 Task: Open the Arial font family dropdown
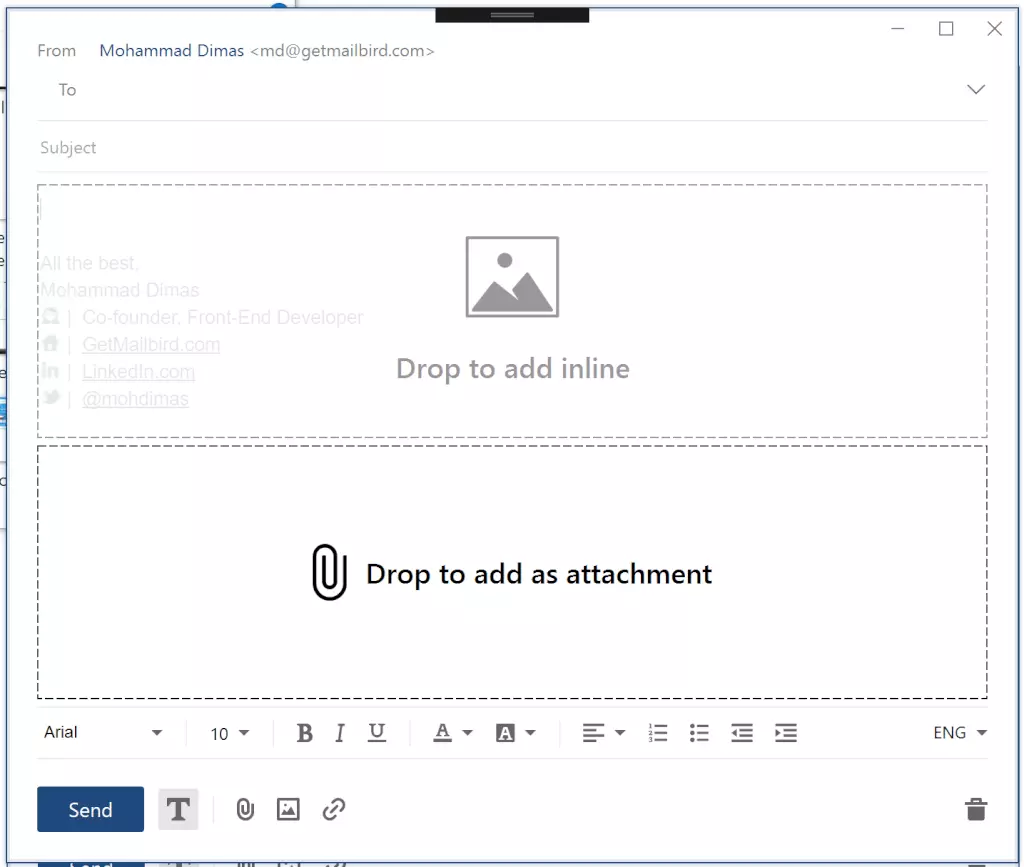[103, 733]
